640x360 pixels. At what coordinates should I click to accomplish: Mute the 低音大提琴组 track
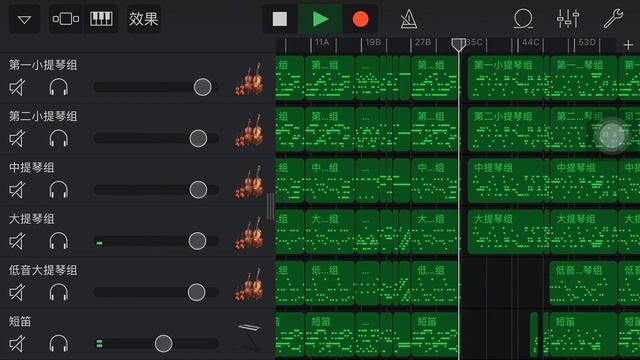click(17, 293)
